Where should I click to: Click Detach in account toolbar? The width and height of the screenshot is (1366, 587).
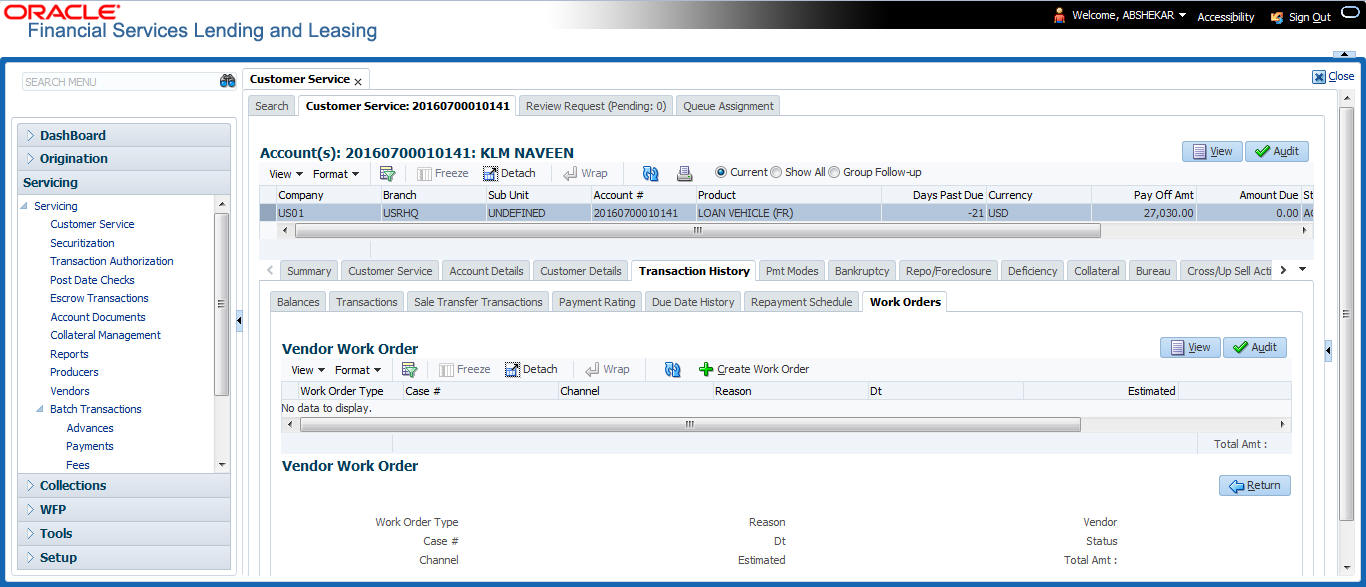509,173
